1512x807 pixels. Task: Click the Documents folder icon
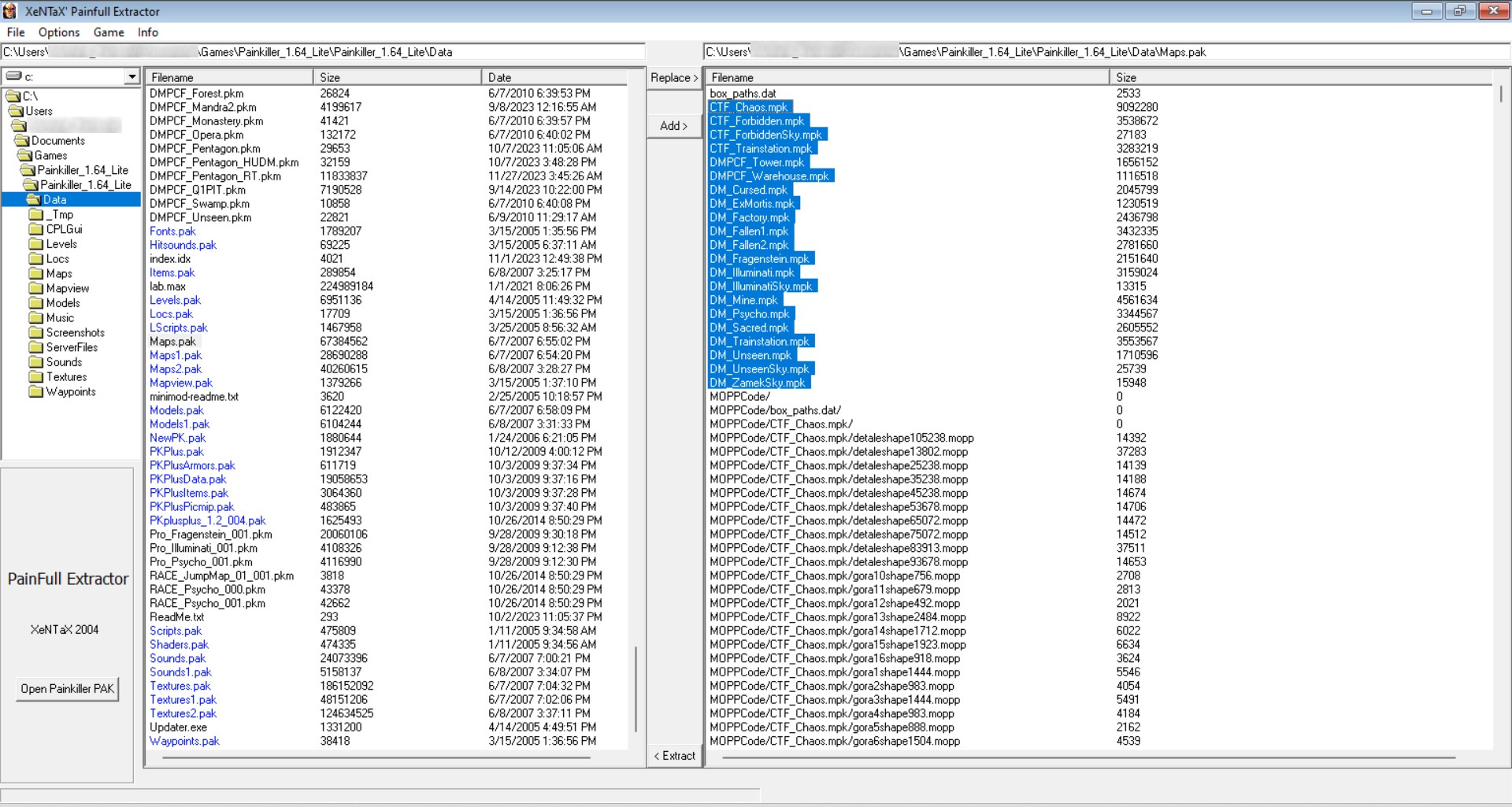[x=22, y=141]
